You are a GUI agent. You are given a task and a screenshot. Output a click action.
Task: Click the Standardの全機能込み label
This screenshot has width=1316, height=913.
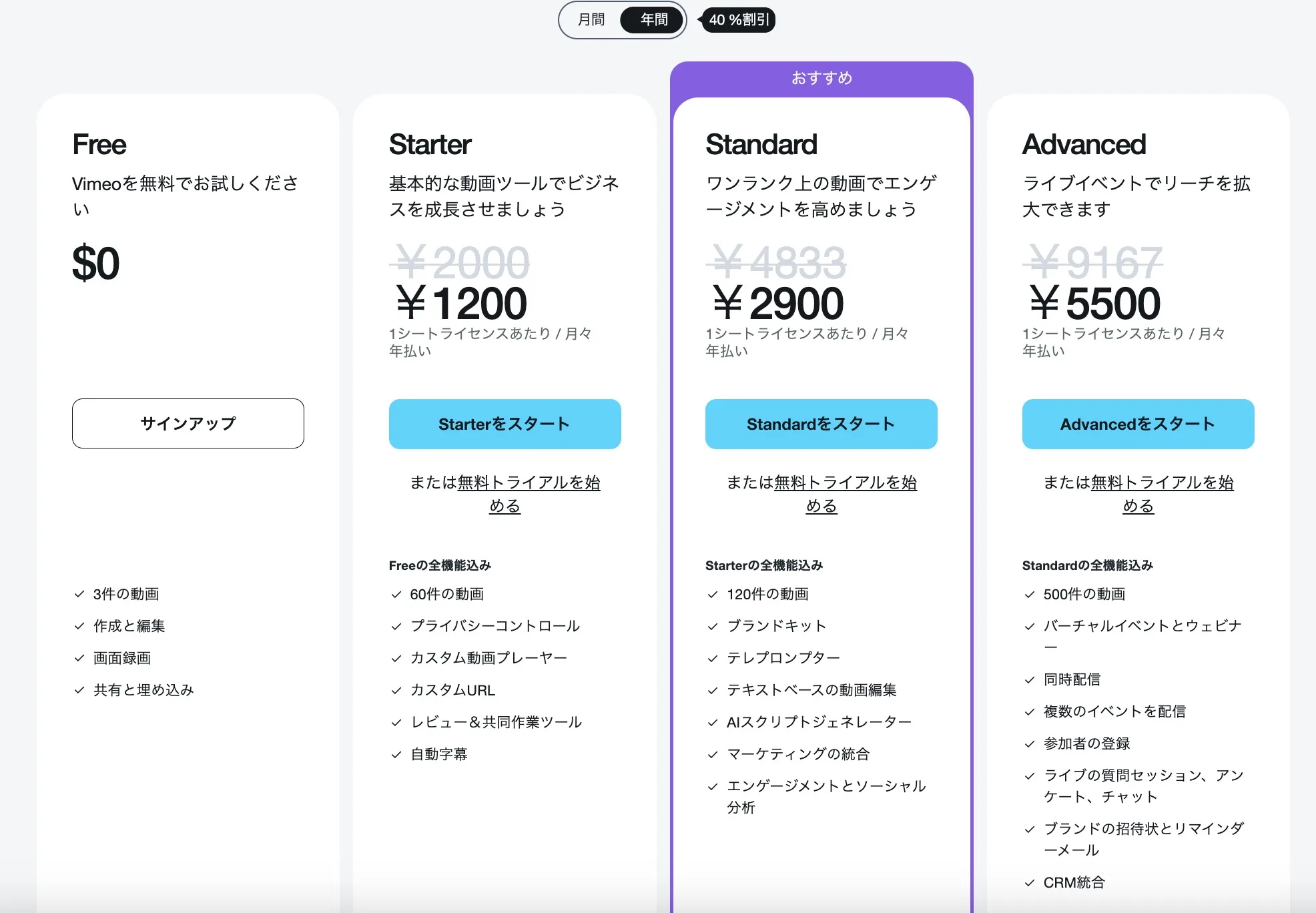1088,565
